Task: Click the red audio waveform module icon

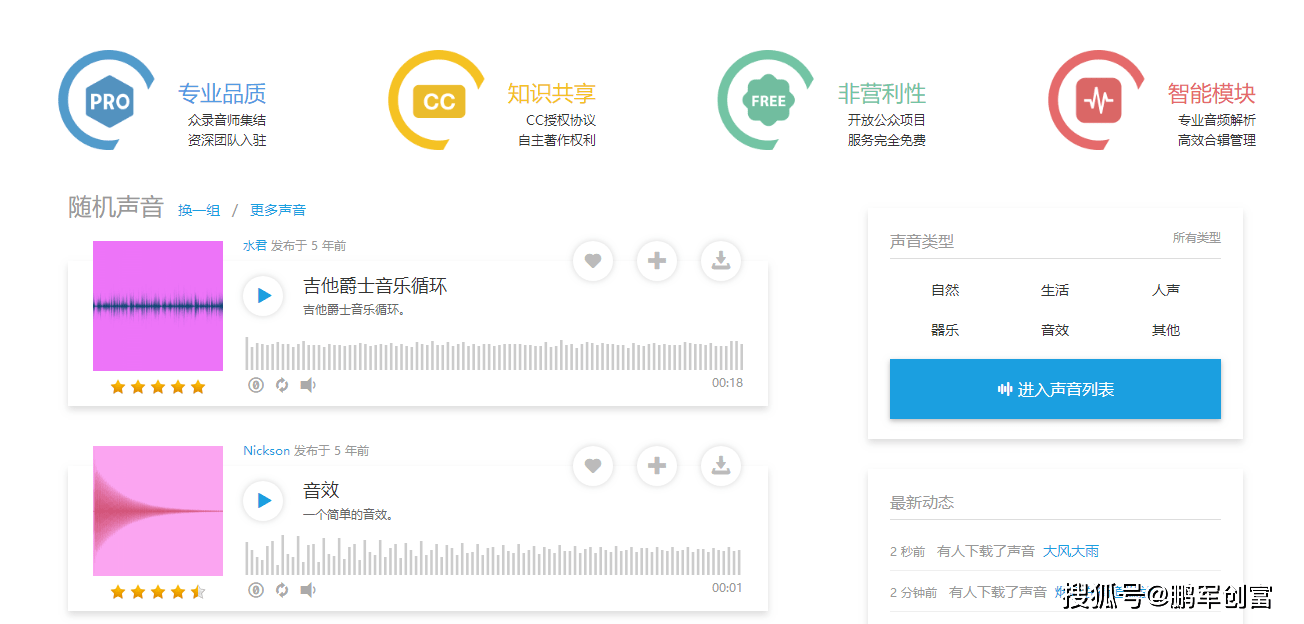Action: (x=1098, y=101)
